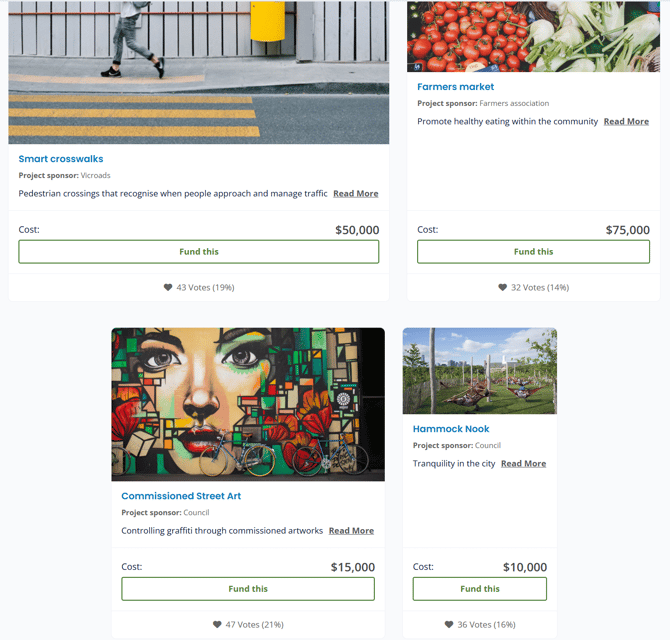Open the Commissioned Street Art title link
Image resolution: width=670 pixels, height=640 pixels.
[181, 496]
